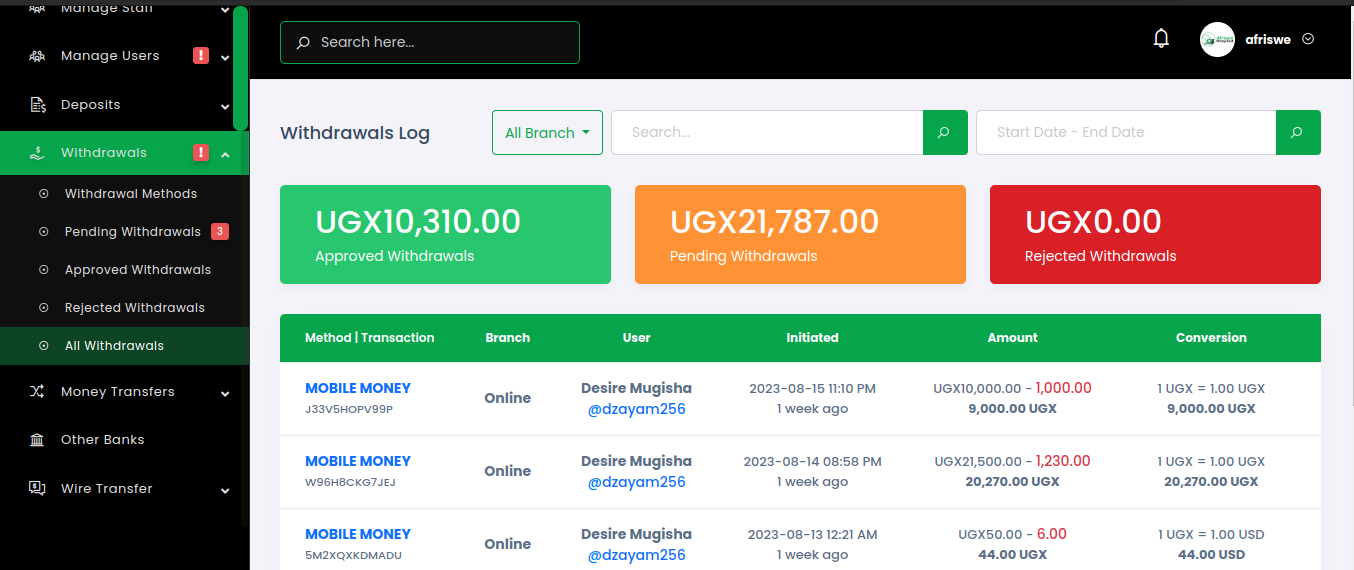Expand the Money Transfers chevron
This screenshot has width=1354, height=570.
click(x=225, y=393)
